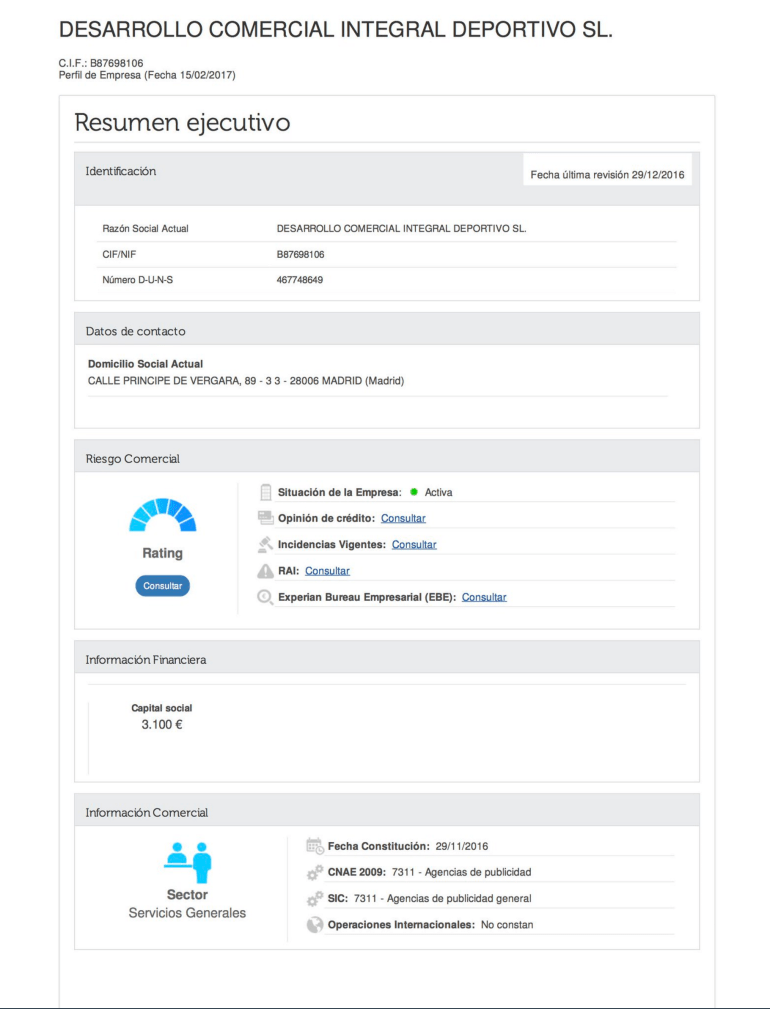Click the calendar icon beside Fecha Constitución

[314, 846]
